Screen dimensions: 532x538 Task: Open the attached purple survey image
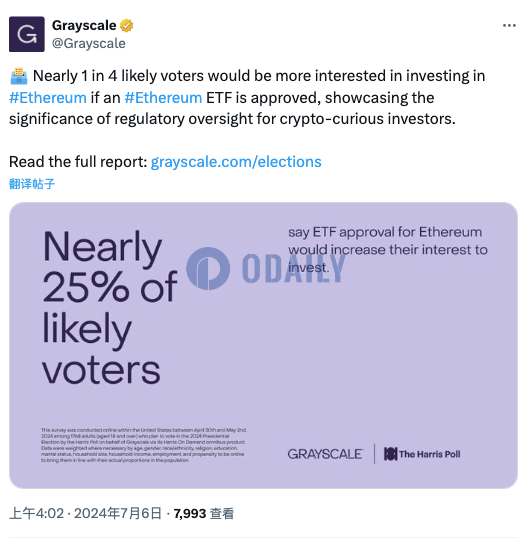[263, 345]
